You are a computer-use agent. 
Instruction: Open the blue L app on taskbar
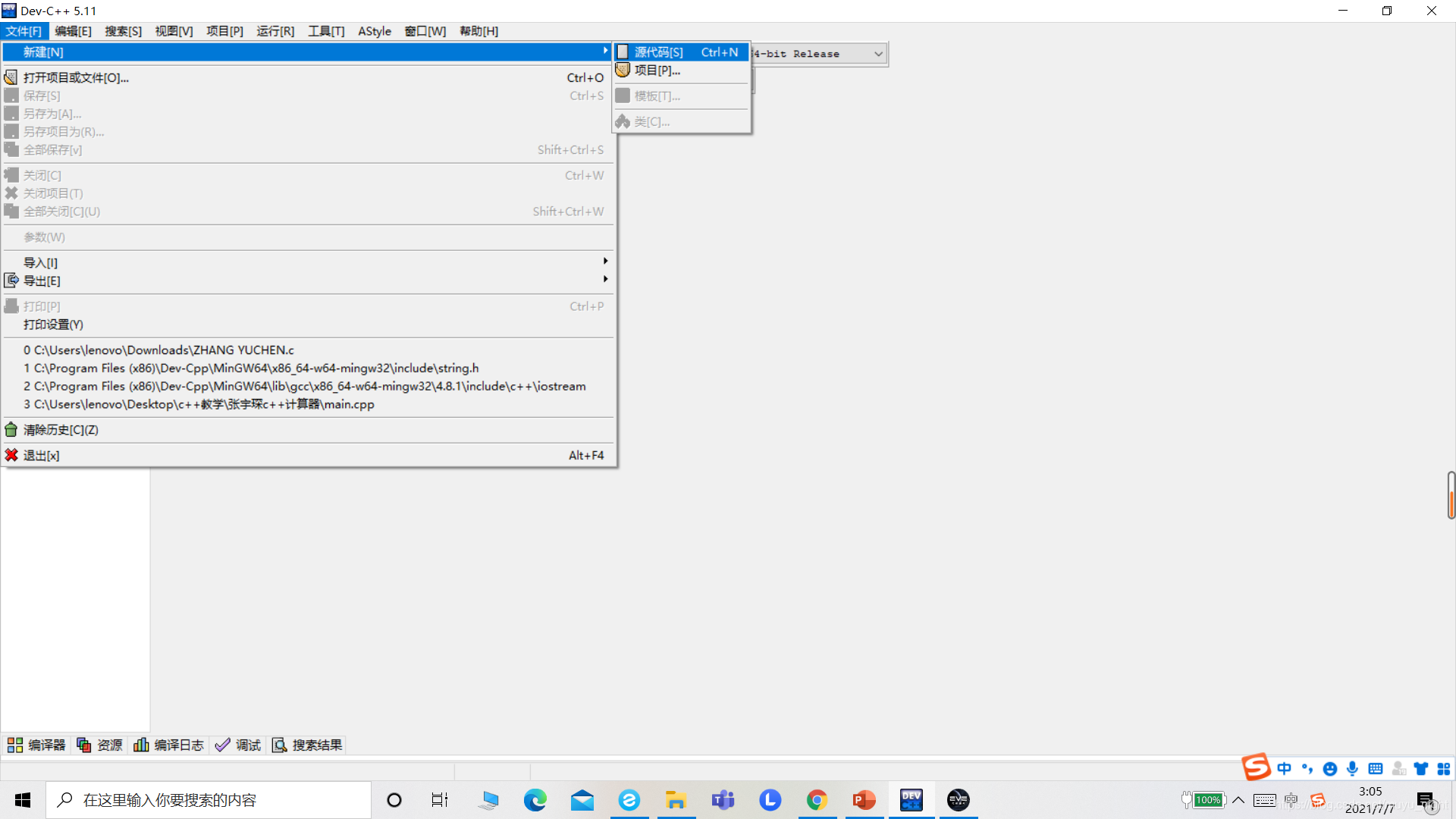click(x=770, y=800)
